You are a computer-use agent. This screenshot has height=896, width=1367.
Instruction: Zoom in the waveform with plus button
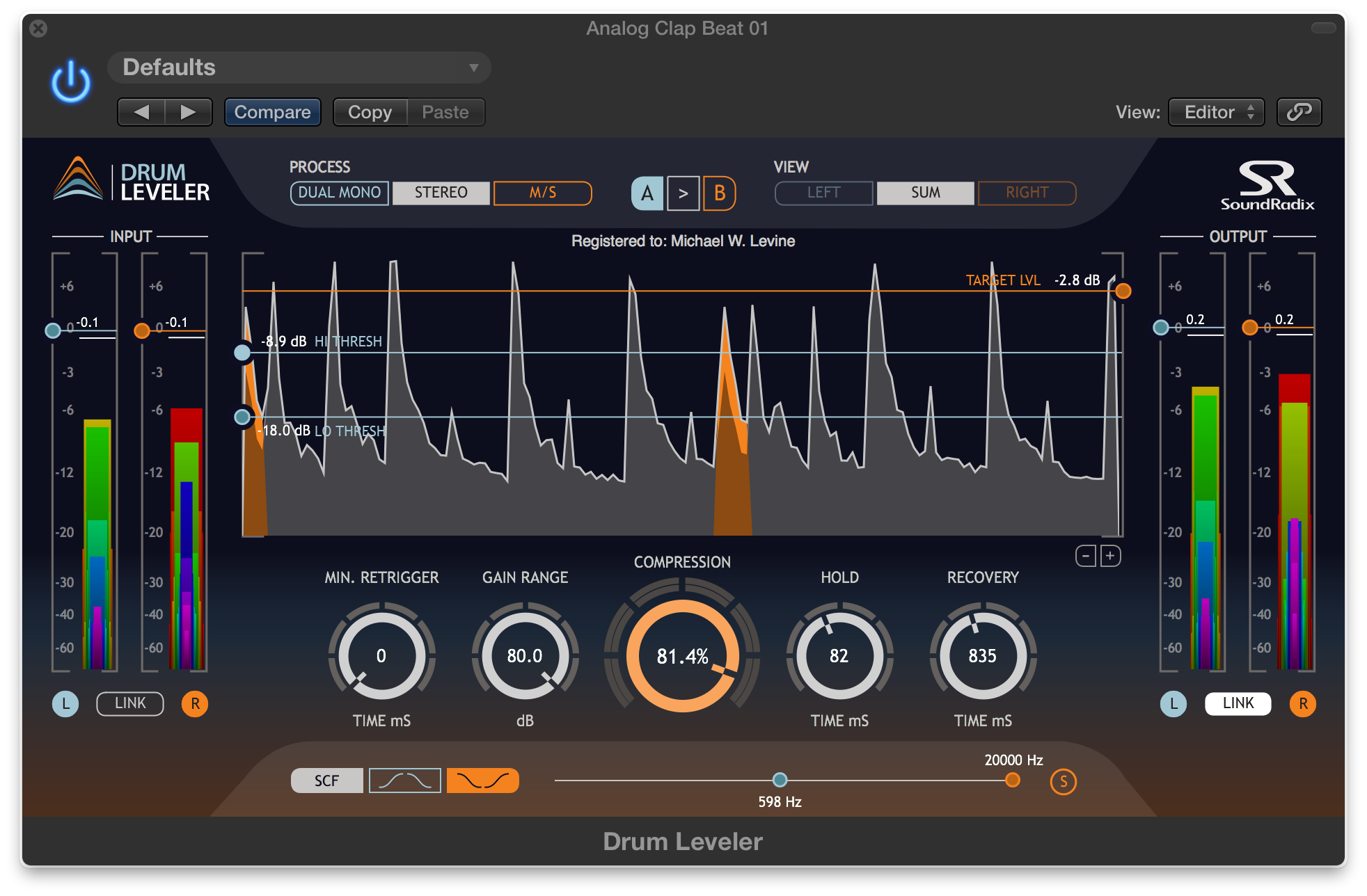(1110, 556)
